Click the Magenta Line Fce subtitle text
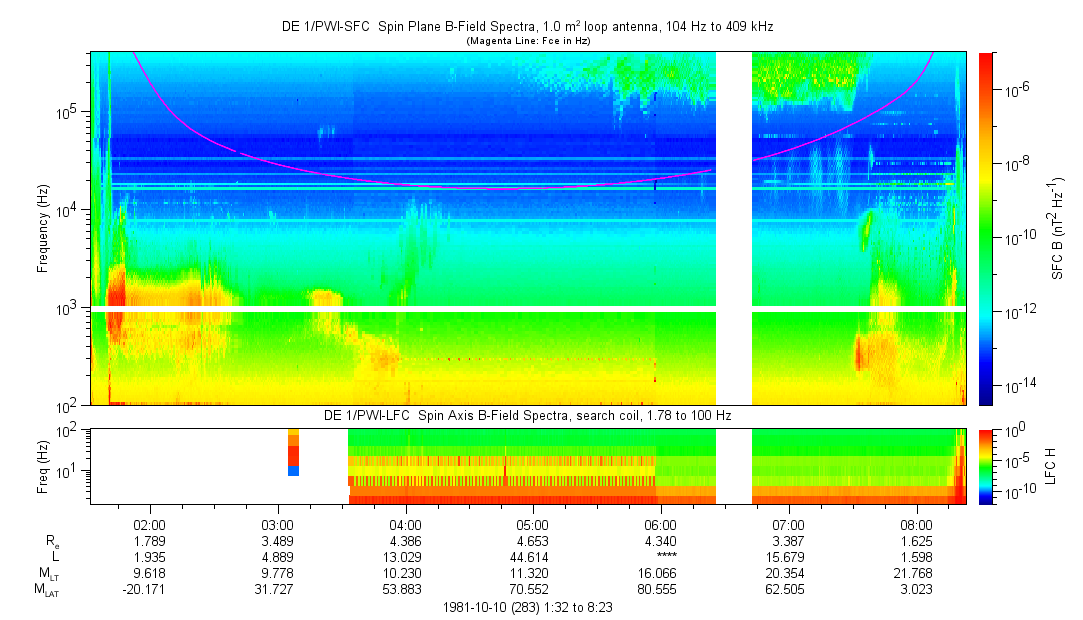 click(528, 40)
